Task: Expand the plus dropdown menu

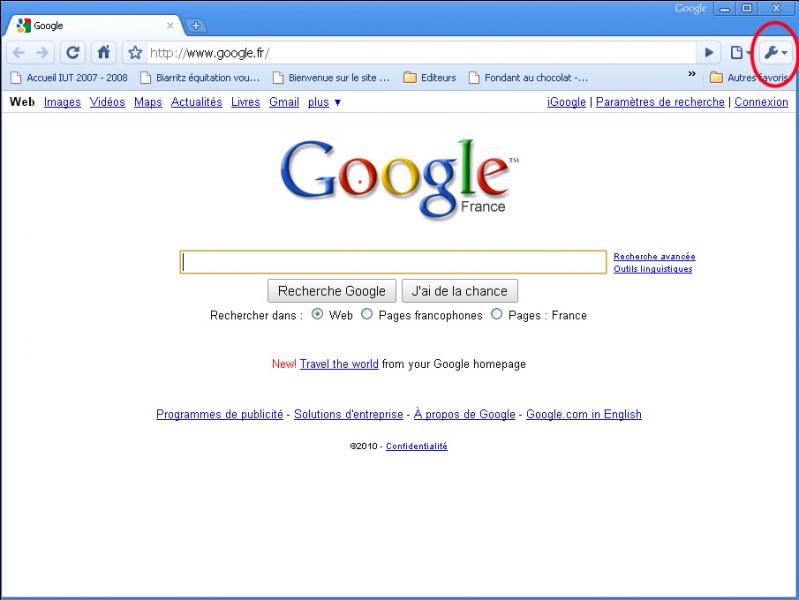Action: point(324,102)
